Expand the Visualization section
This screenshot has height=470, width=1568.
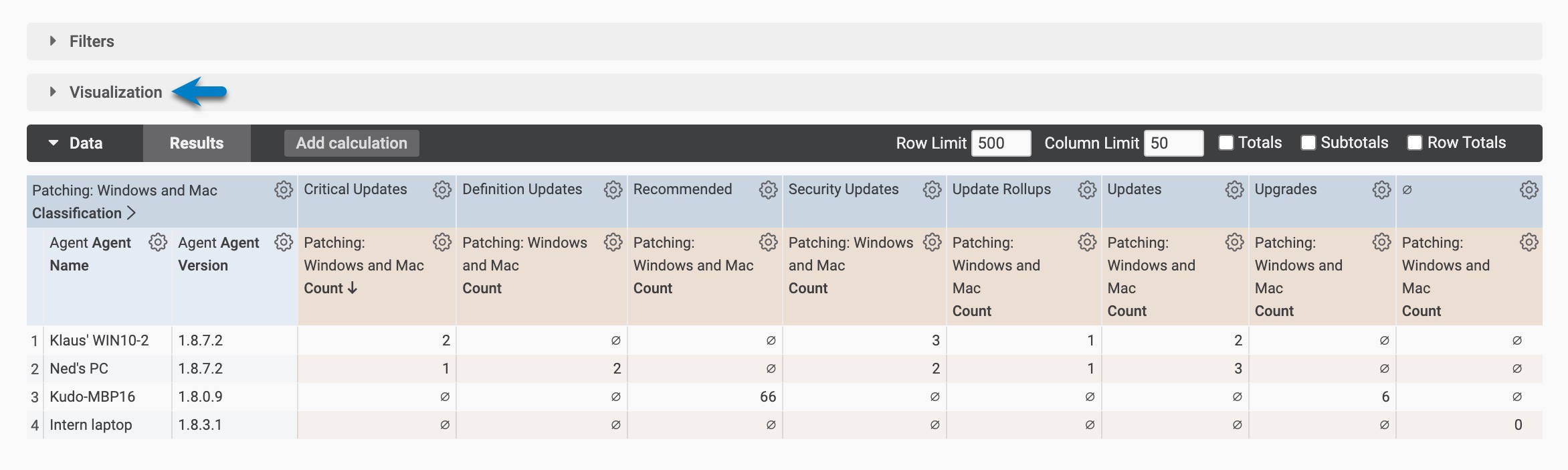(x=784, y=92)
